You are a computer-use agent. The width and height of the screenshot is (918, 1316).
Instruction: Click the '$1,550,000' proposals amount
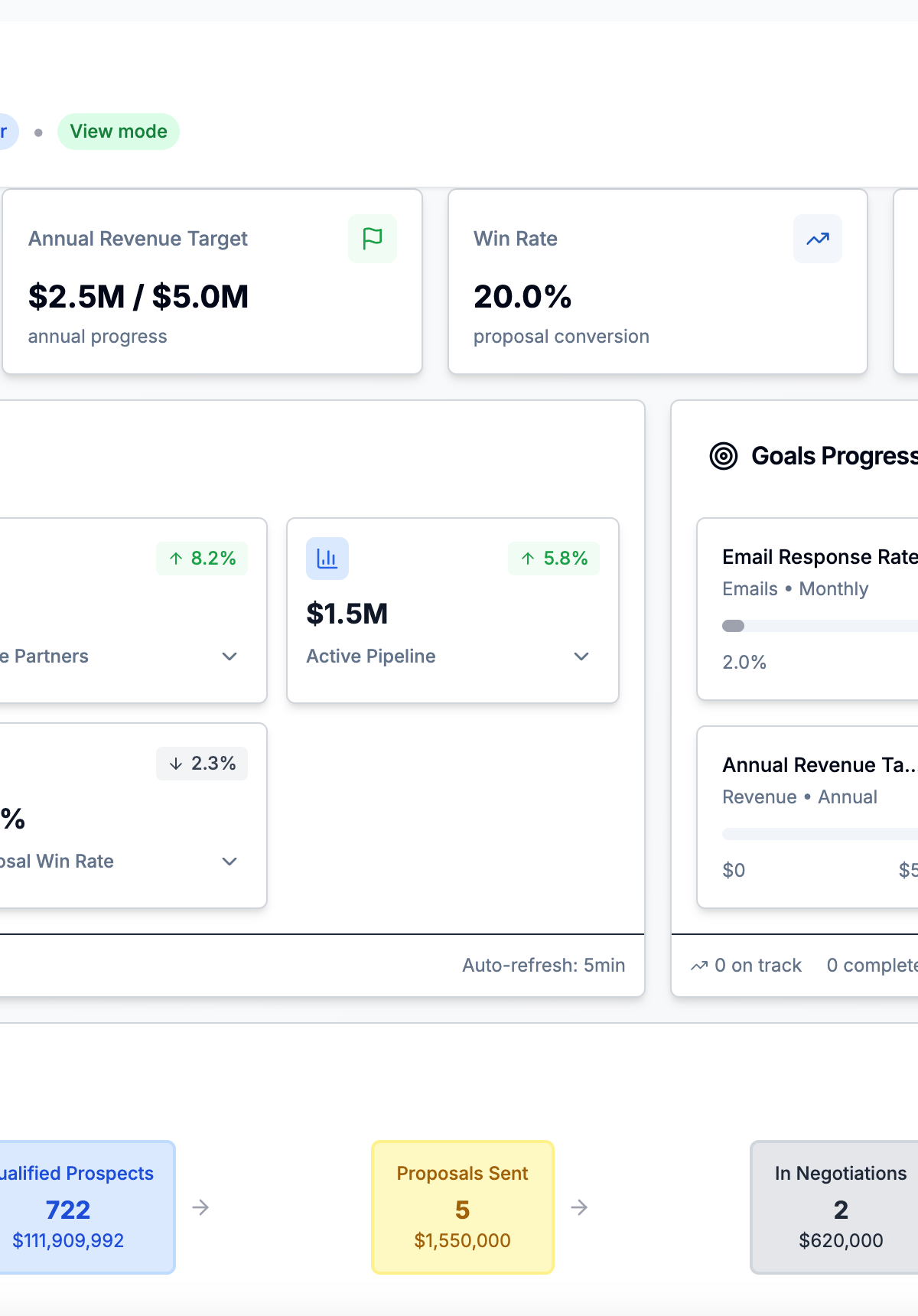click(463, 1240)
